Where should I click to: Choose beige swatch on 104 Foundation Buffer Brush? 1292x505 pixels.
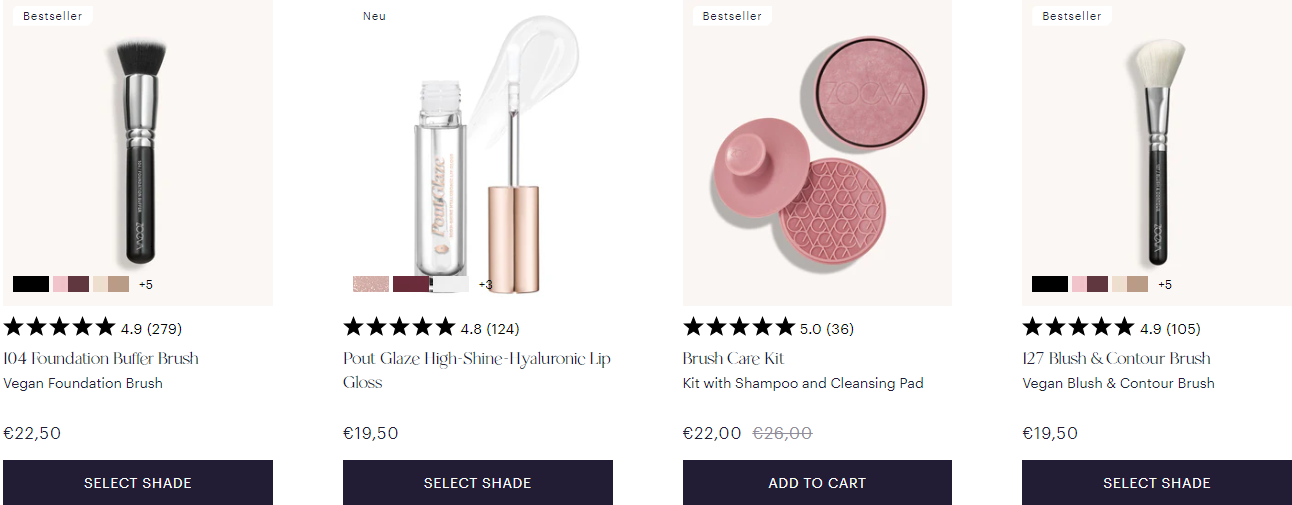(x=111, y=284)
